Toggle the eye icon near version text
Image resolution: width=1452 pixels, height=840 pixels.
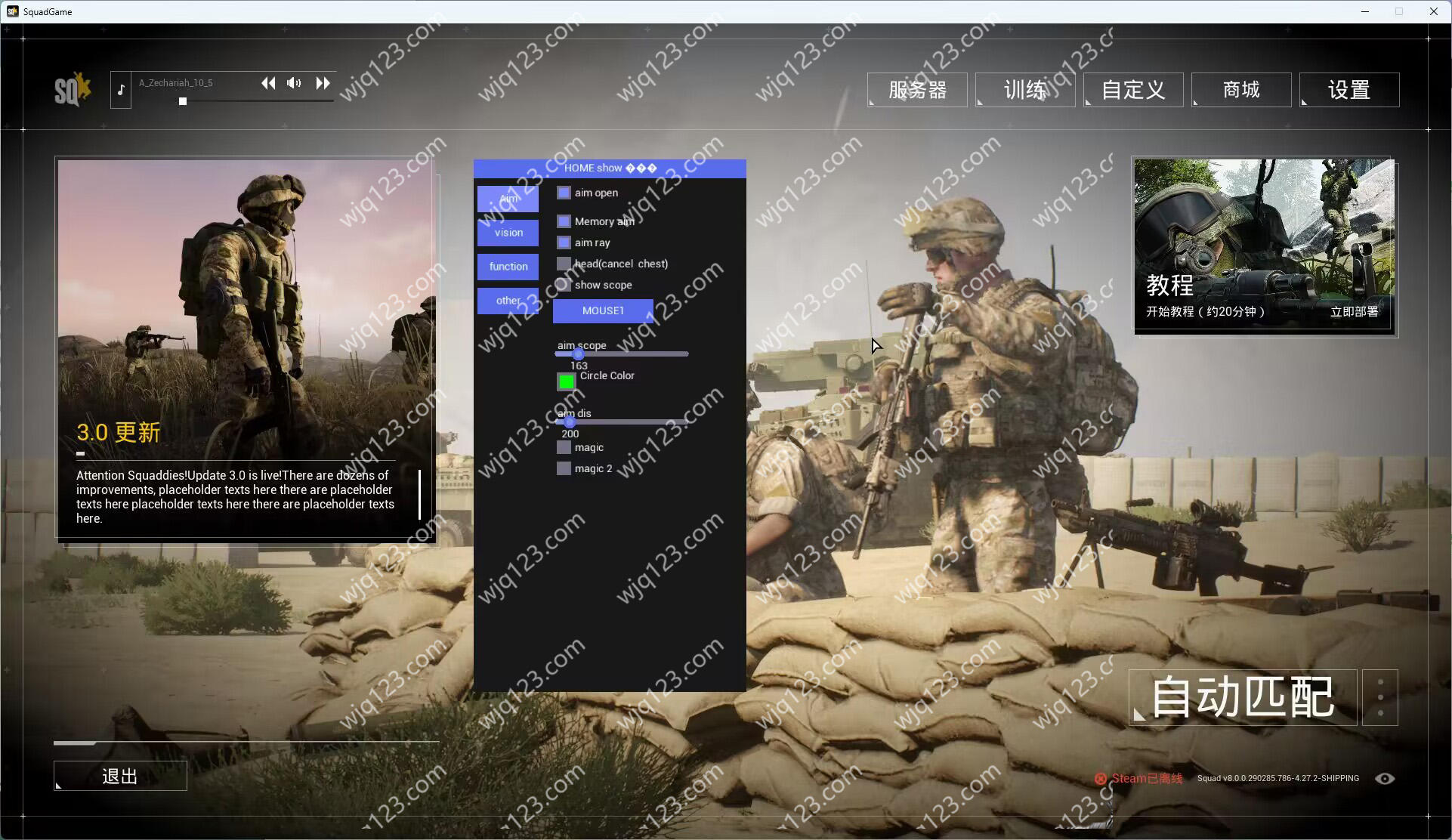[1384, 778]
